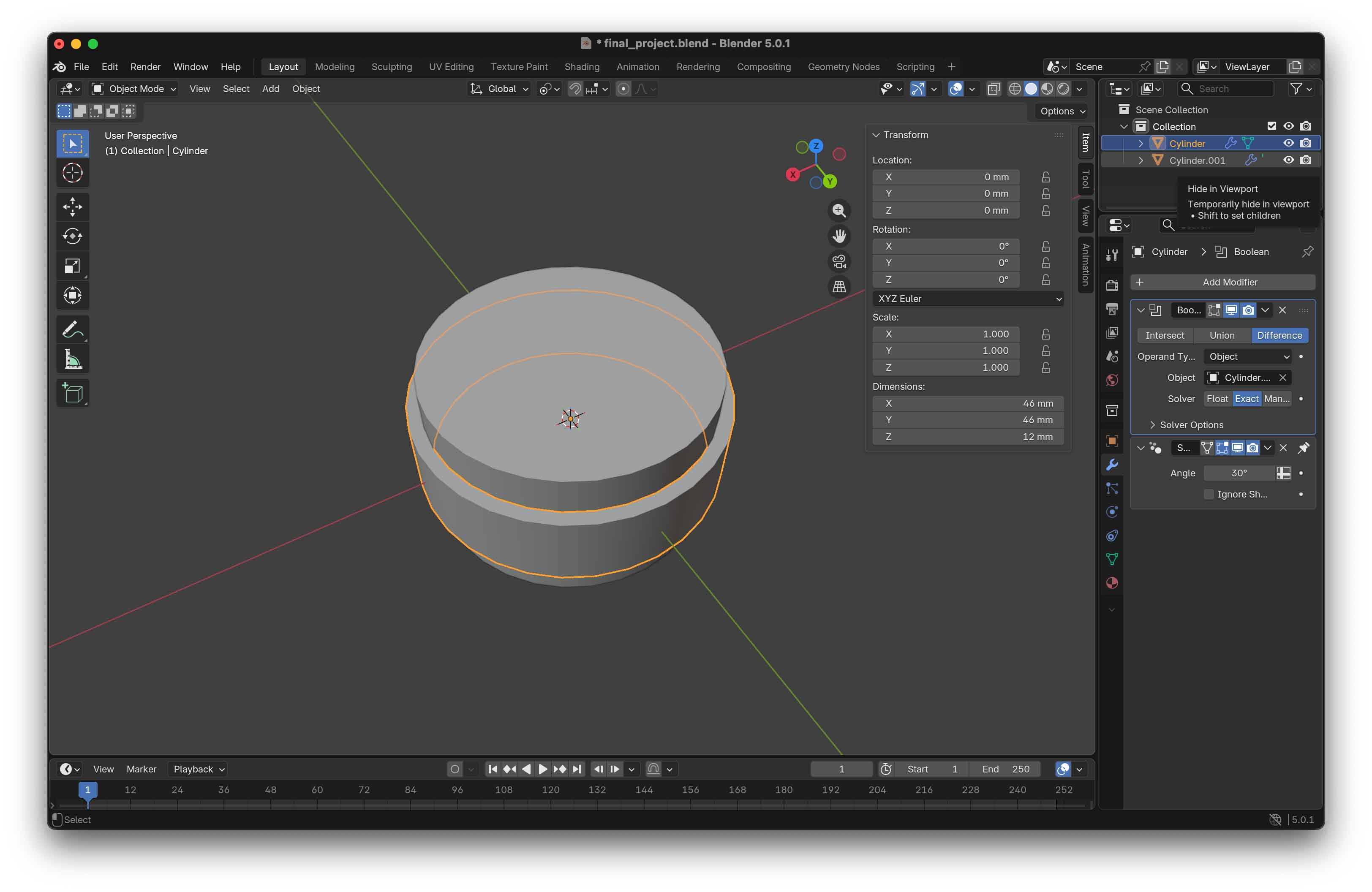1372x892 pixels.
Task: Click the smooth Angle value field
Action: click(x=1239, y=473)
